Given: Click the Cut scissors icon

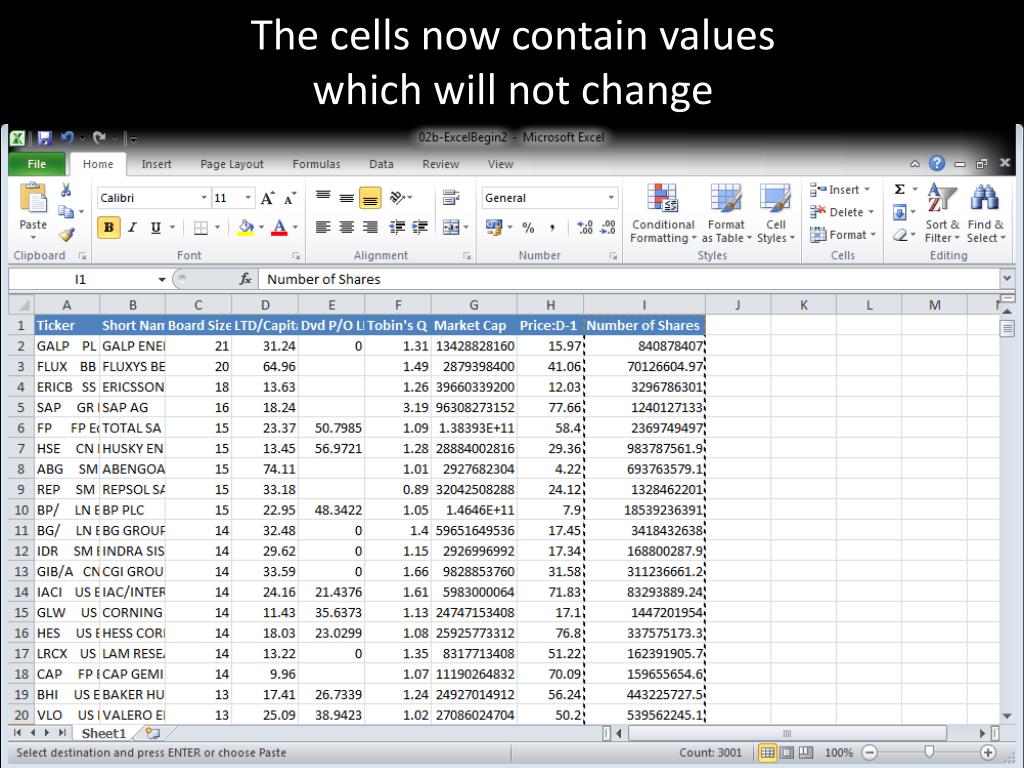Looking at the screenshot, I should pos(66,190).
